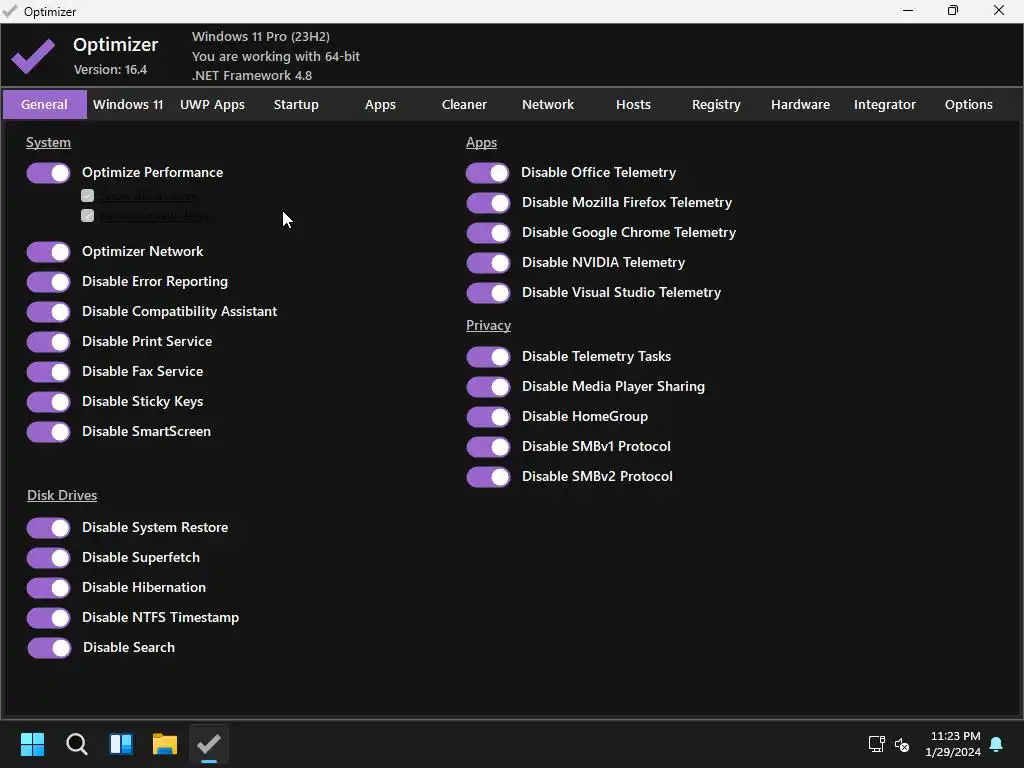Select the General tab

tap(44, 104)
